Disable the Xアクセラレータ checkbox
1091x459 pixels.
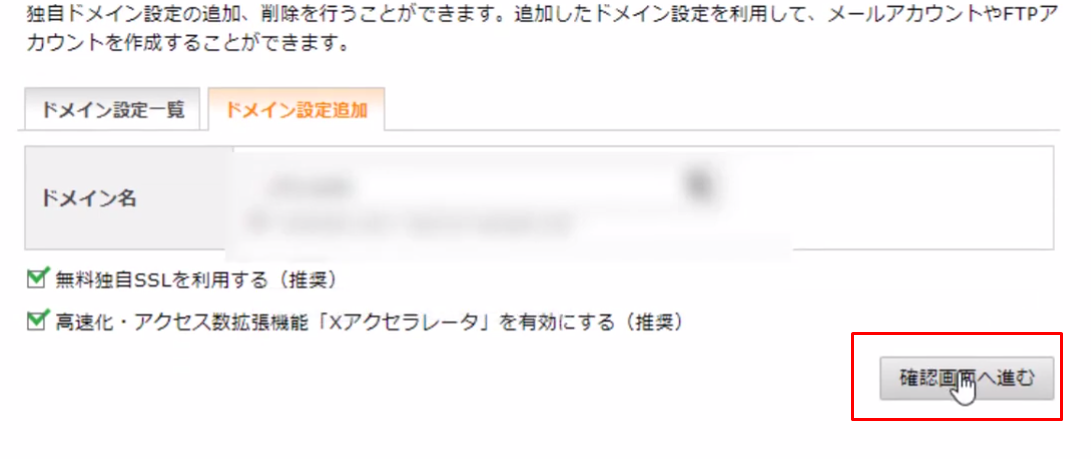(35, 321)
